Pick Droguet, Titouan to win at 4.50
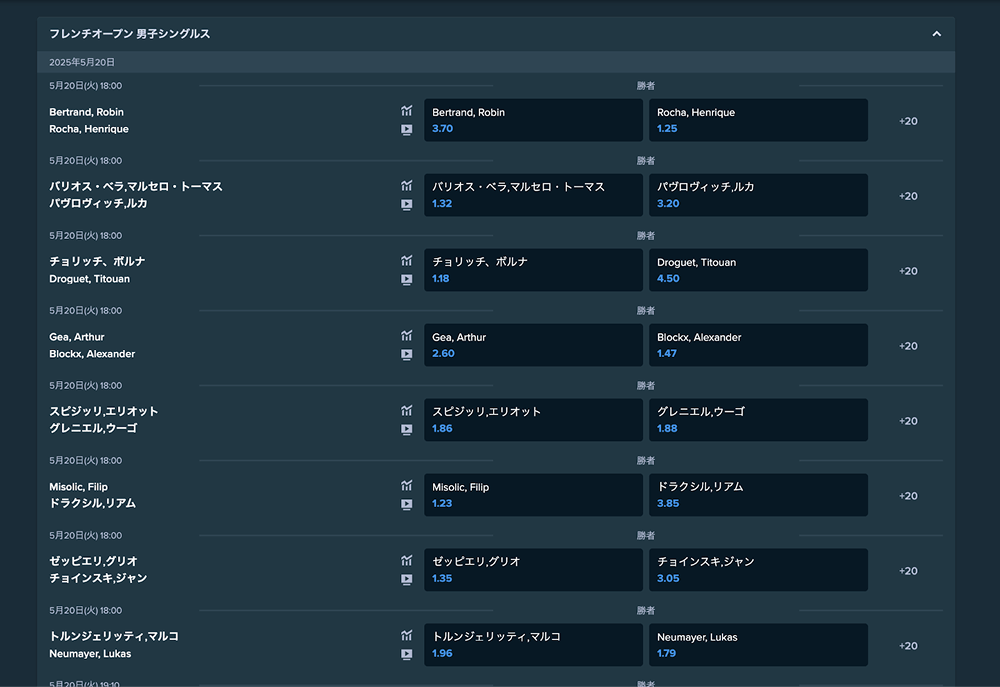 [x=758, y=270]
